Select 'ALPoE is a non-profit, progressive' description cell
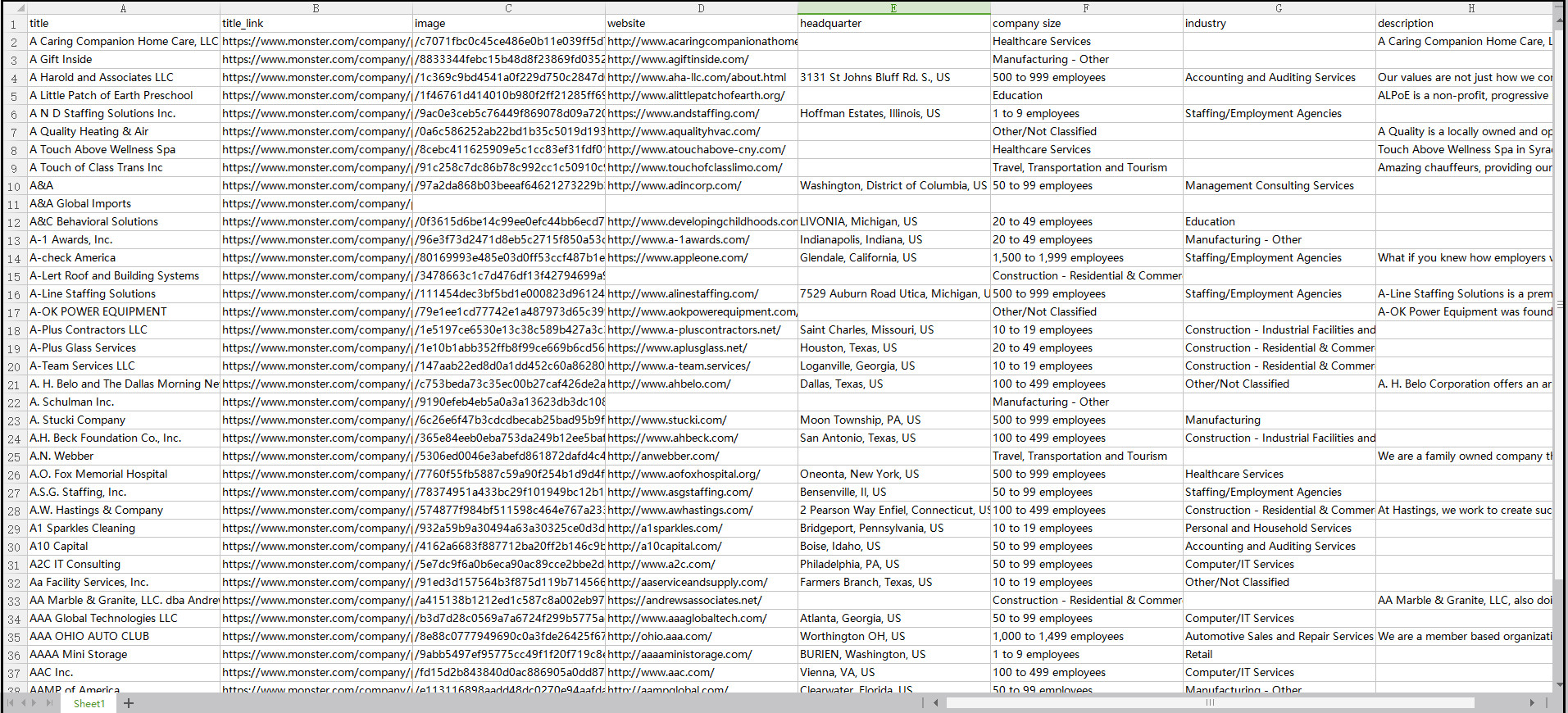 1464,96
